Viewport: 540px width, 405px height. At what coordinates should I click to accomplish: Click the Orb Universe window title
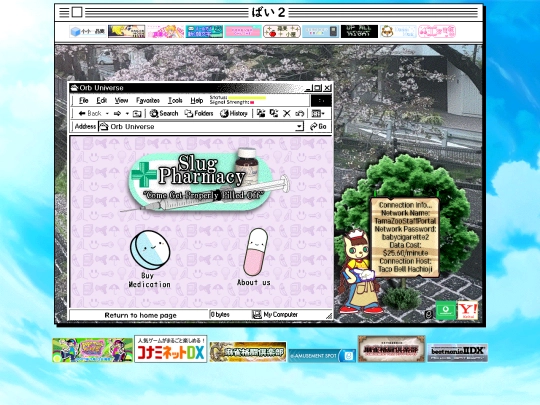point(101,88)
